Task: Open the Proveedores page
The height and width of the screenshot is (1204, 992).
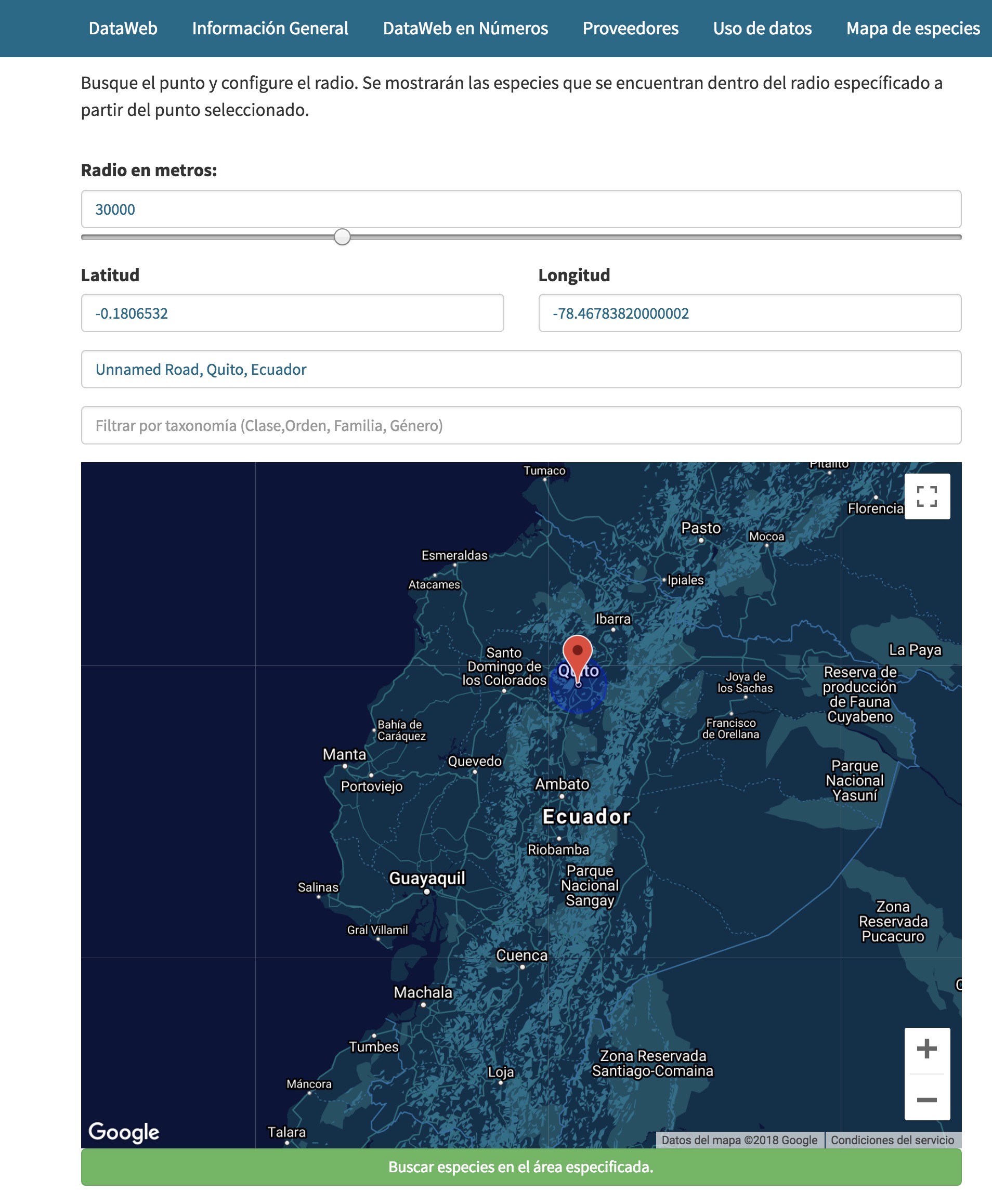Action: coord(630,29)
